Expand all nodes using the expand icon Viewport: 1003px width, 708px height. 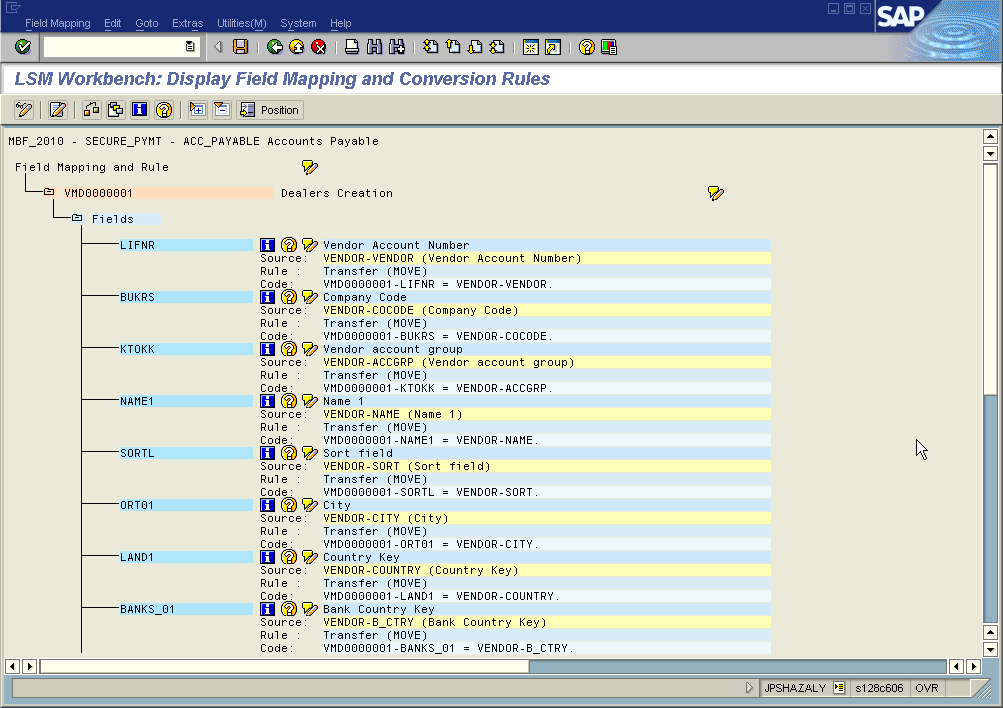pyautogui.click(x=196, y=110)
